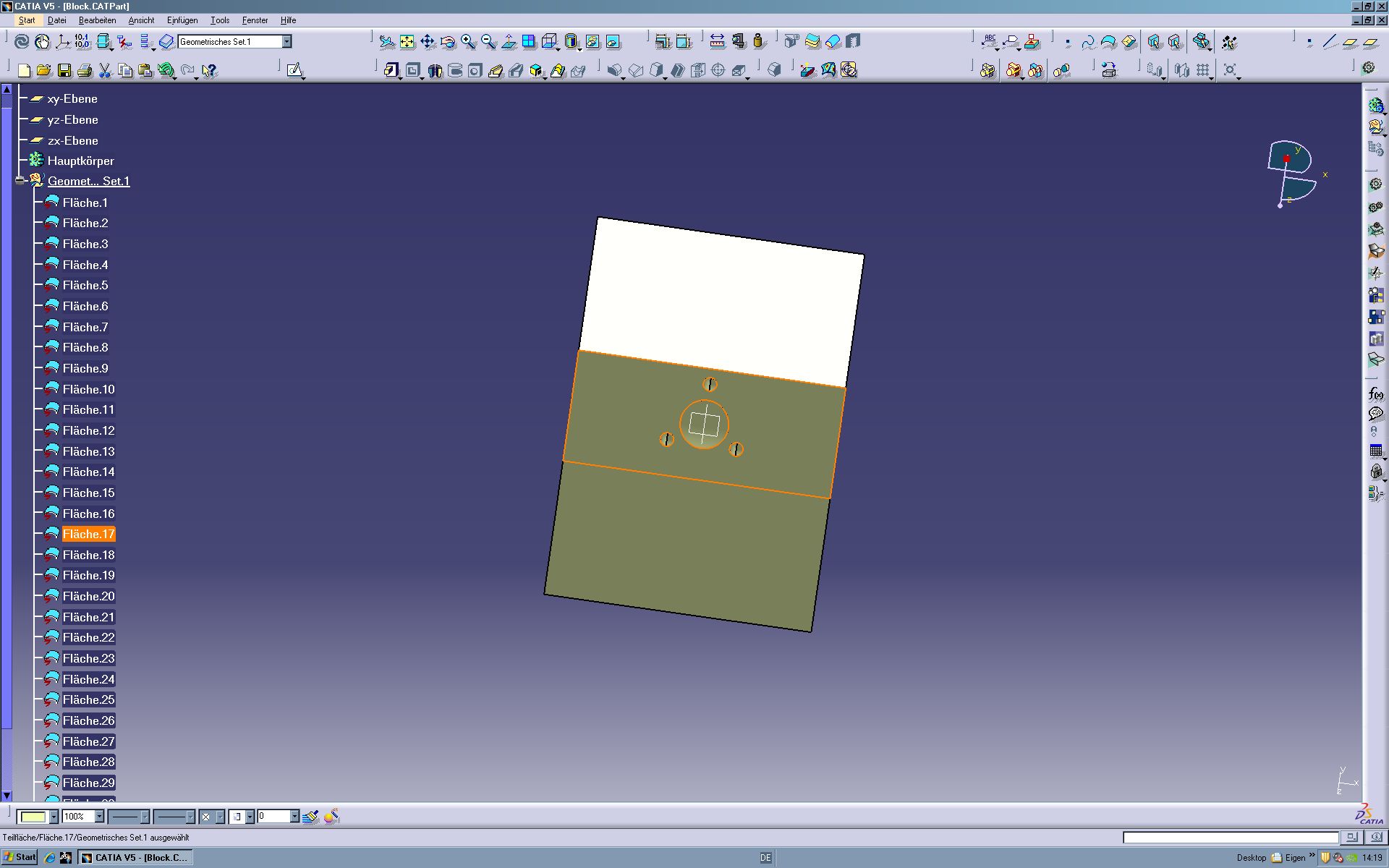Click the Save floppy disk icon
The image size is (1389, 868).
(x=64, y=70)
